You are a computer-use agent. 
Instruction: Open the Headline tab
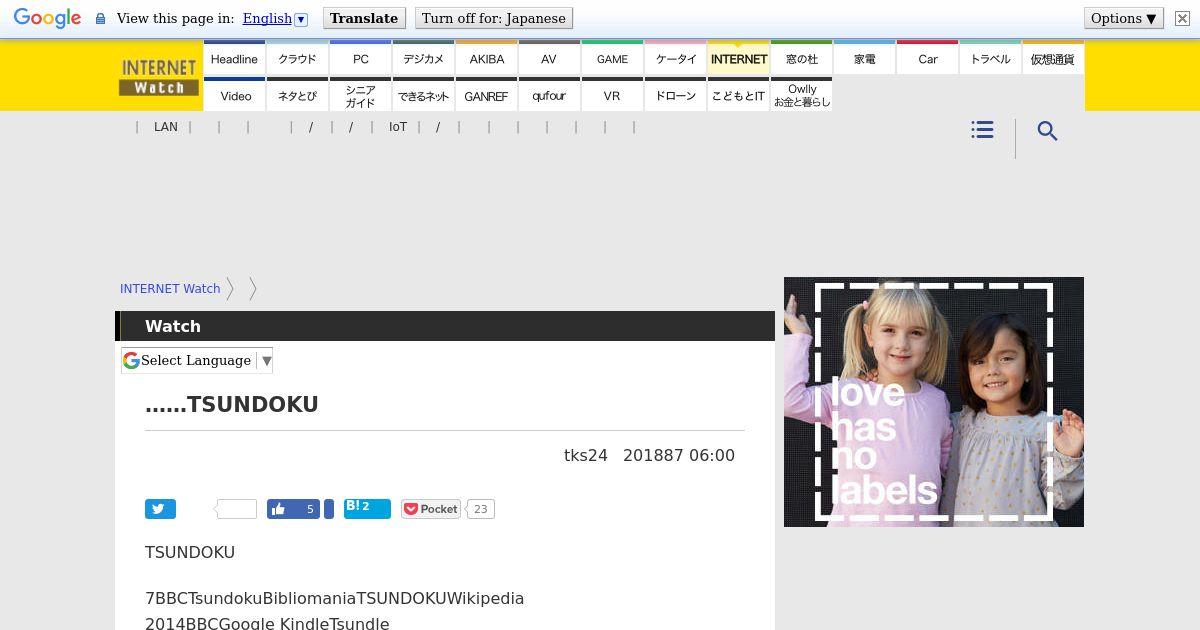(x=234, y=58)
